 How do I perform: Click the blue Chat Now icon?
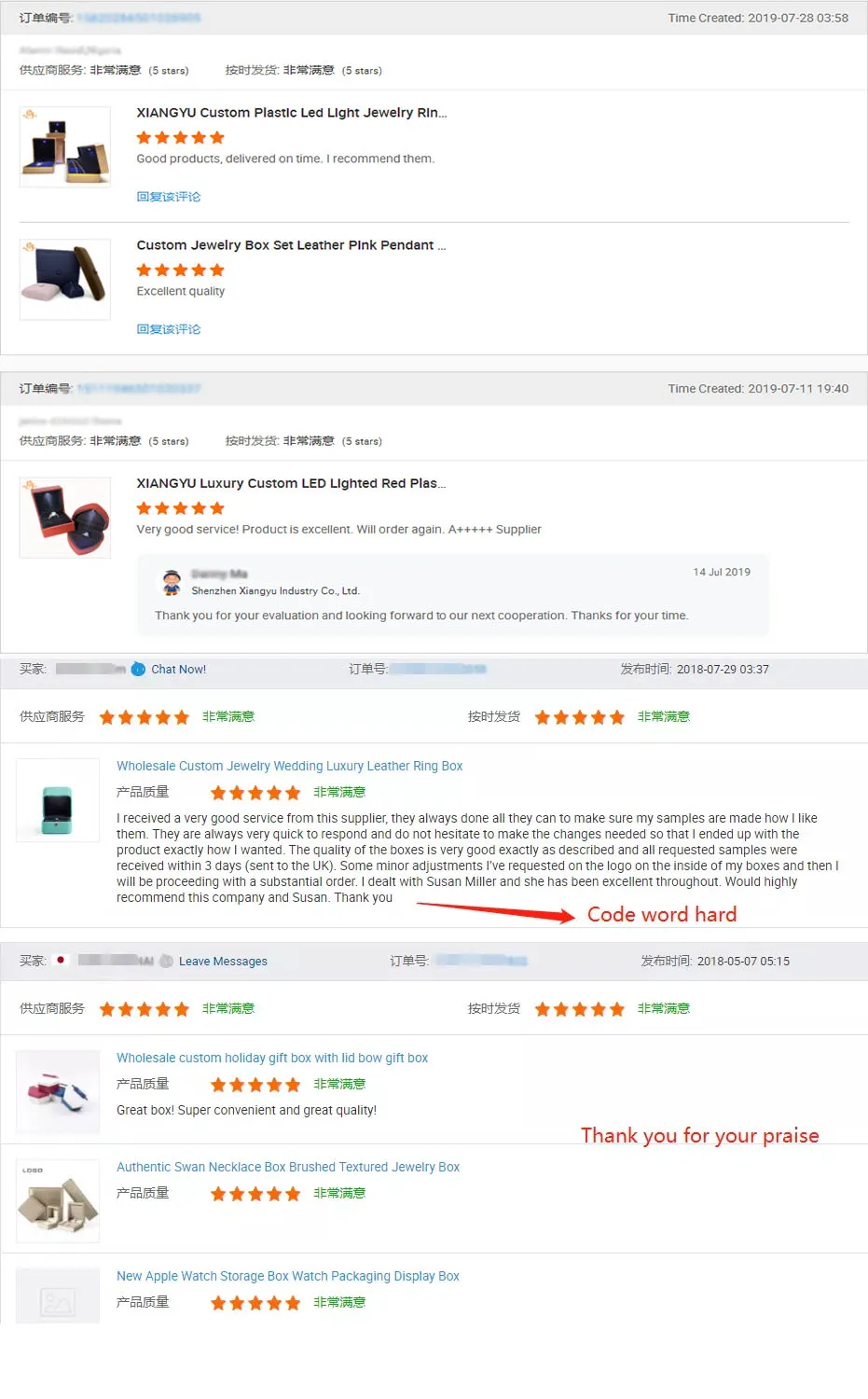click(138, 669)
